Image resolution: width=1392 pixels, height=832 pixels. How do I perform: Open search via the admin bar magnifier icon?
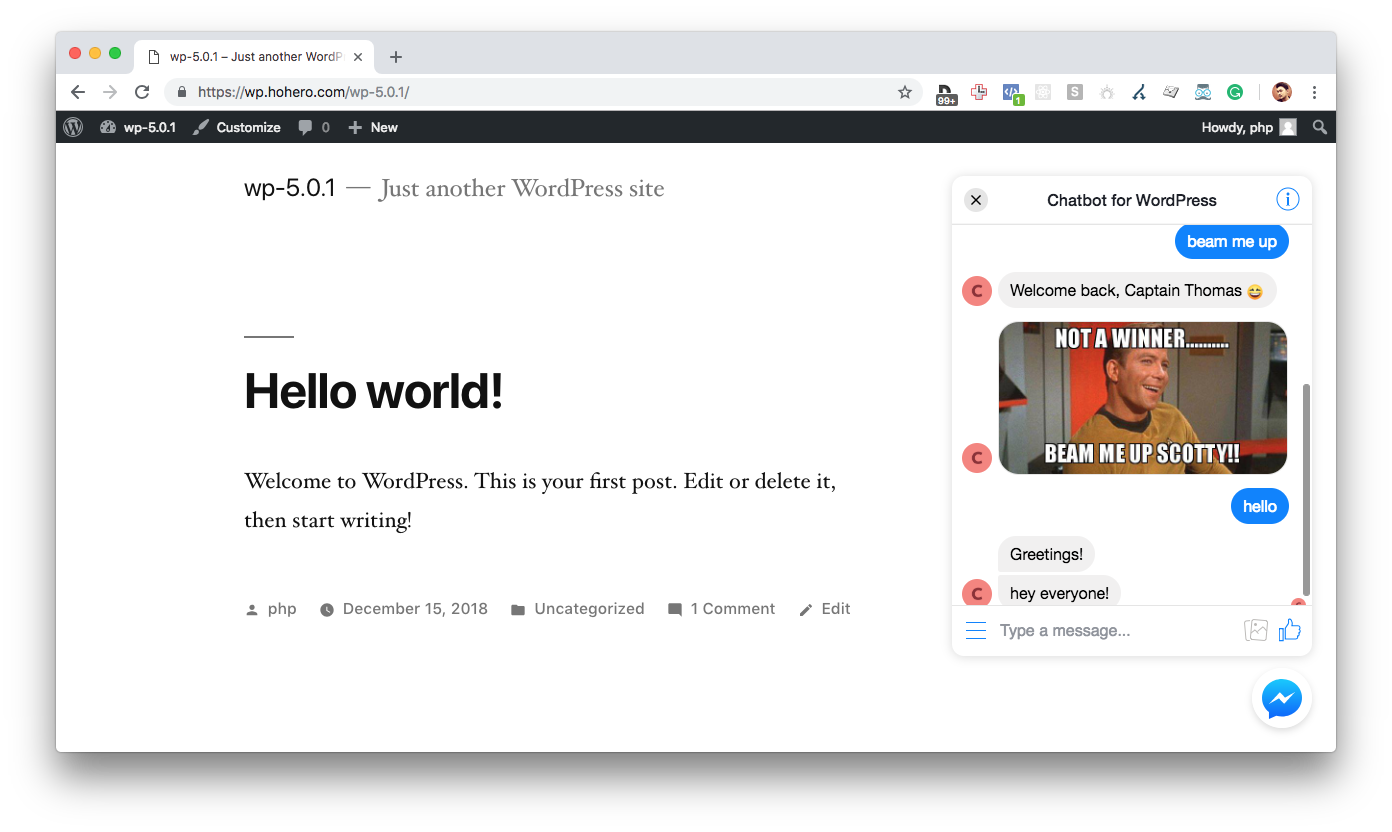click(1319, 127)
